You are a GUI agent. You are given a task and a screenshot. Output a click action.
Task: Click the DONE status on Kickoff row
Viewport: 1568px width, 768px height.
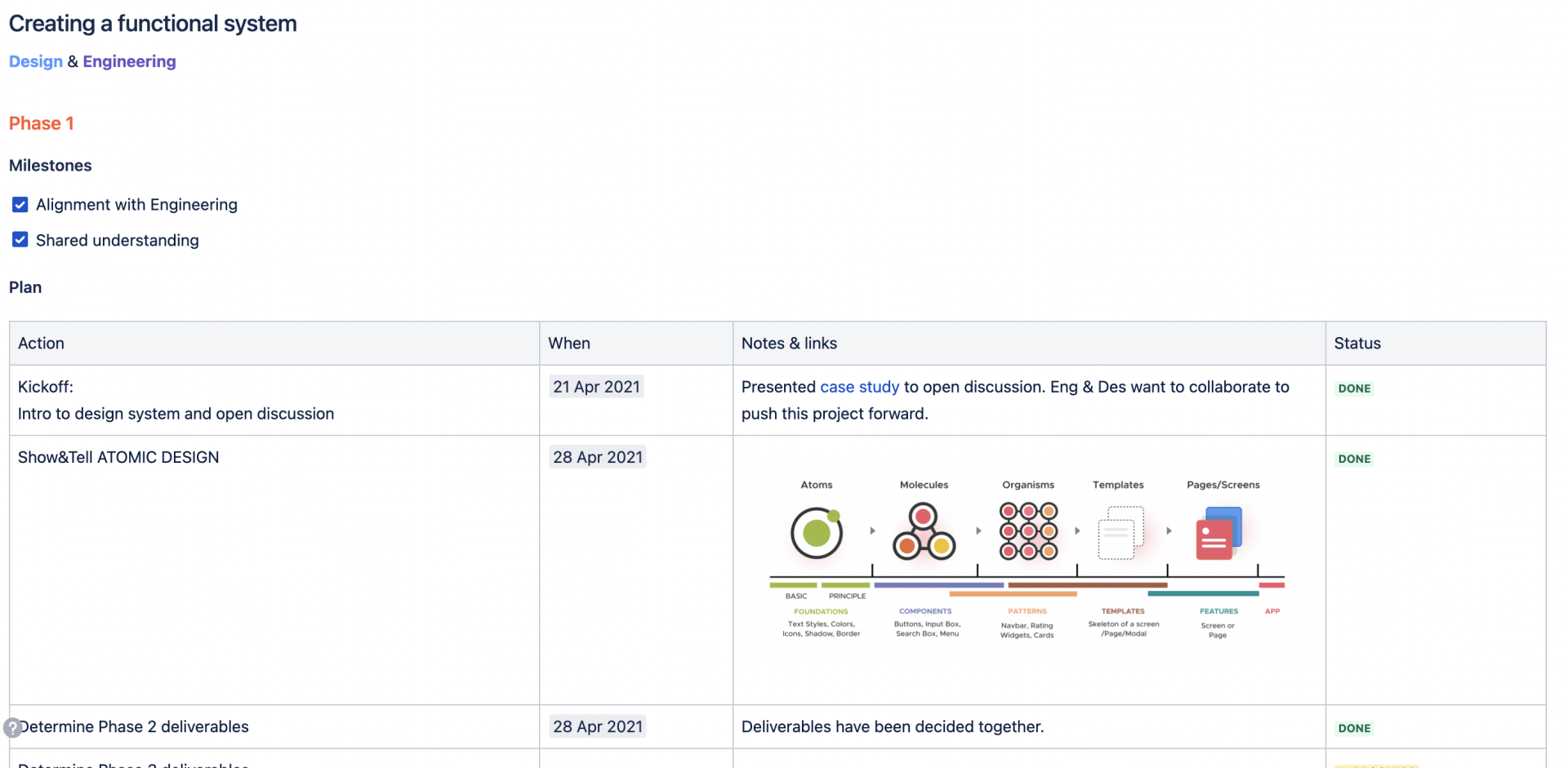(x=1354, y=388)
